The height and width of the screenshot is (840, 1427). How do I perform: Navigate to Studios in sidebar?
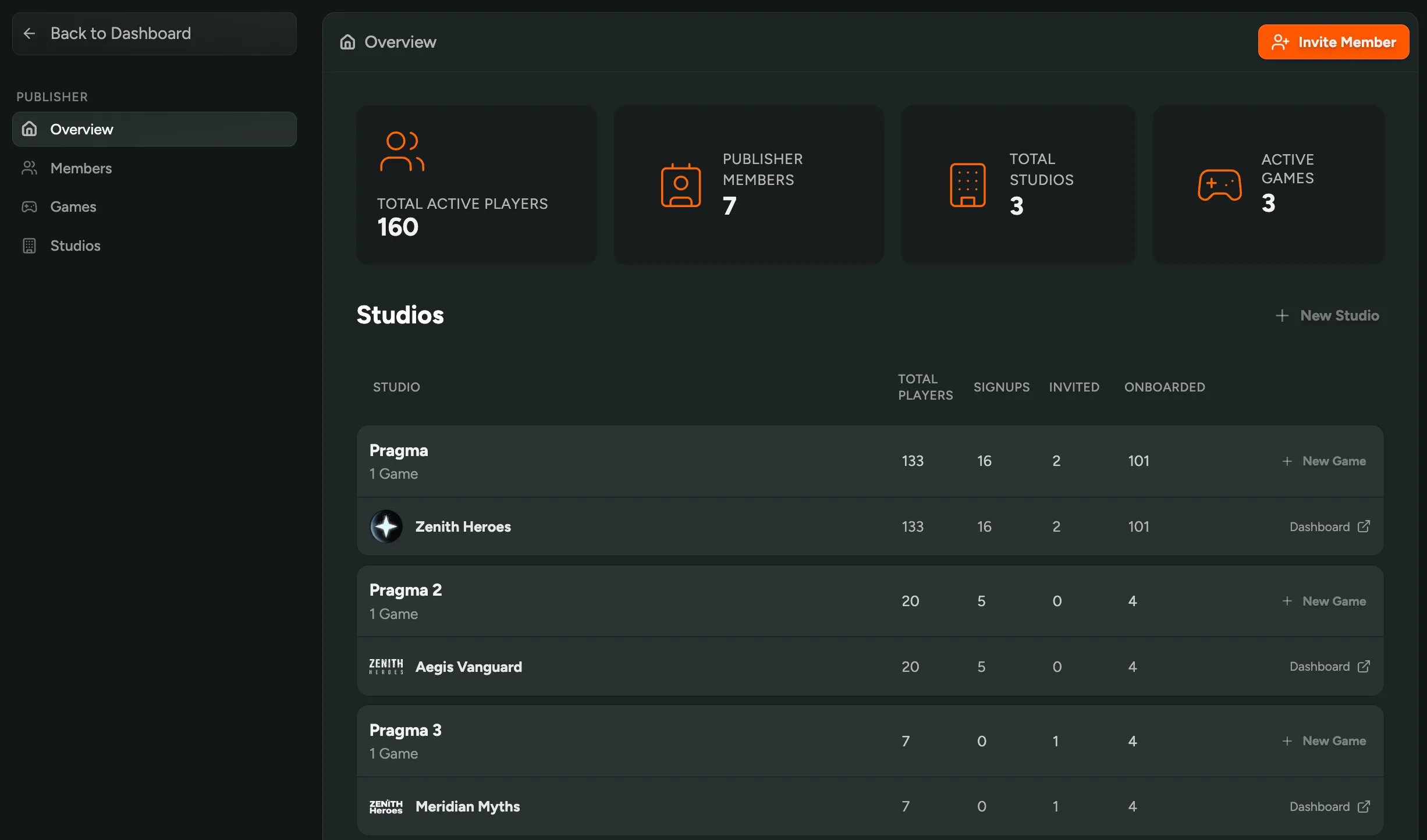(x=75, y=245)
